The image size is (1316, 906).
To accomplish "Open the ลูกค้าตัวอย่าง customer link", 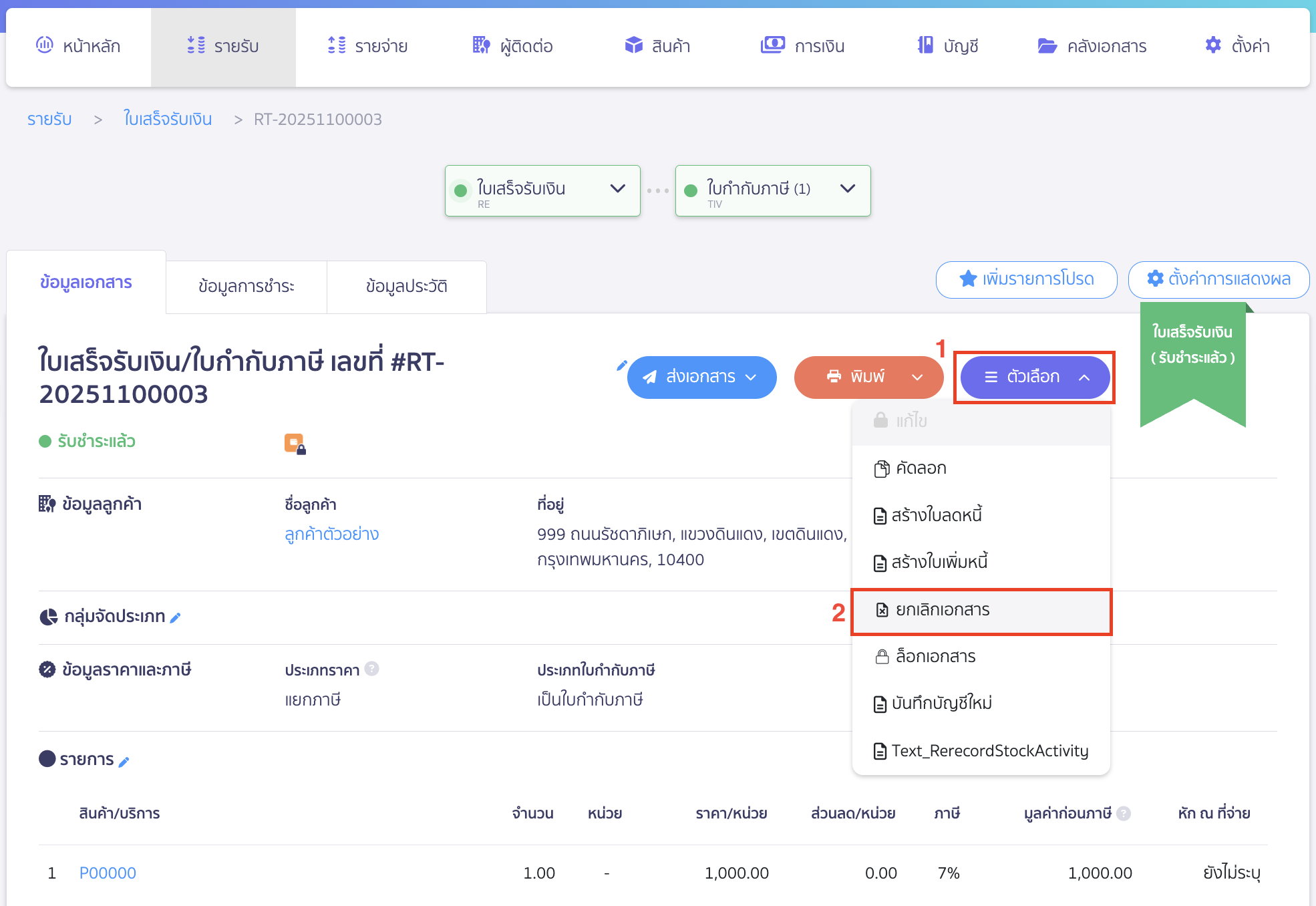I will coord(331,534).
